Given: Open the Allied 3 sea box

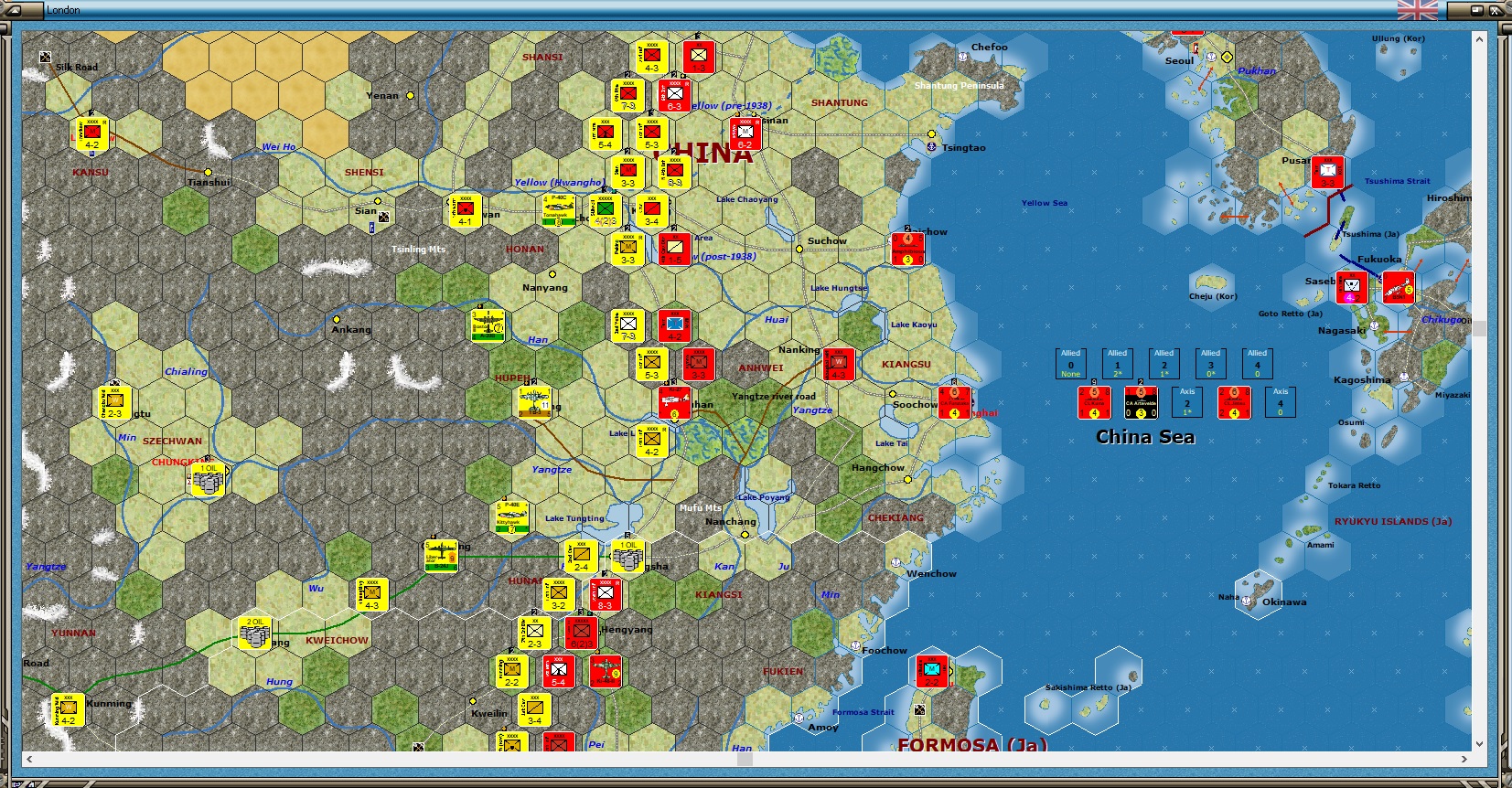Looking at the screenshot, I should pyautogui.click(x=1210, y=363).
